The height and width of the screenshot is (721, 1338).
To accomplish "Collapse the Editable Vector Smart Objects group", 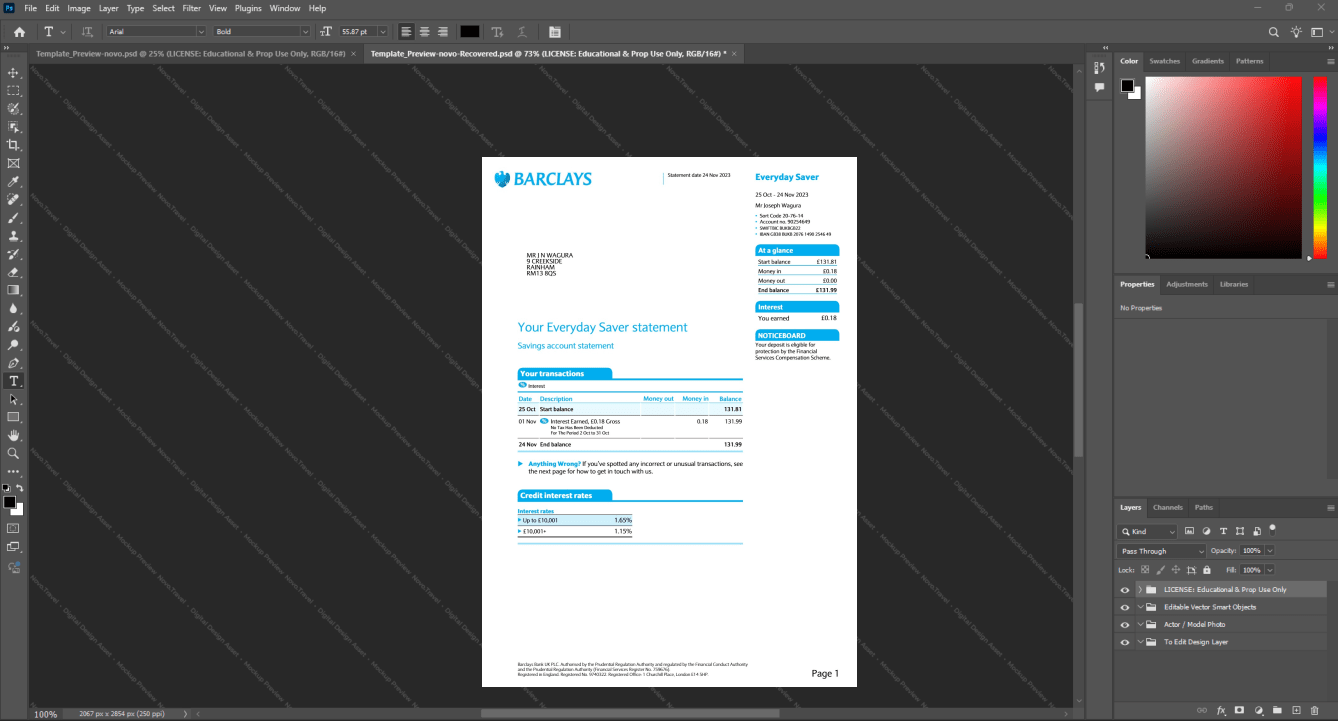I will [x=1140, y=607].
